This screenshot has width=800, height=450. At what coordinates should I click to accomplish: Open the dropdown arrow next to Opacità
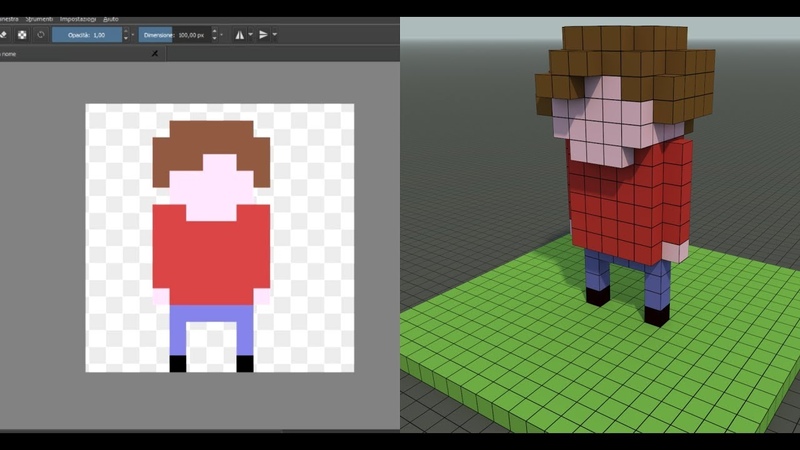[x=133, y=35]
